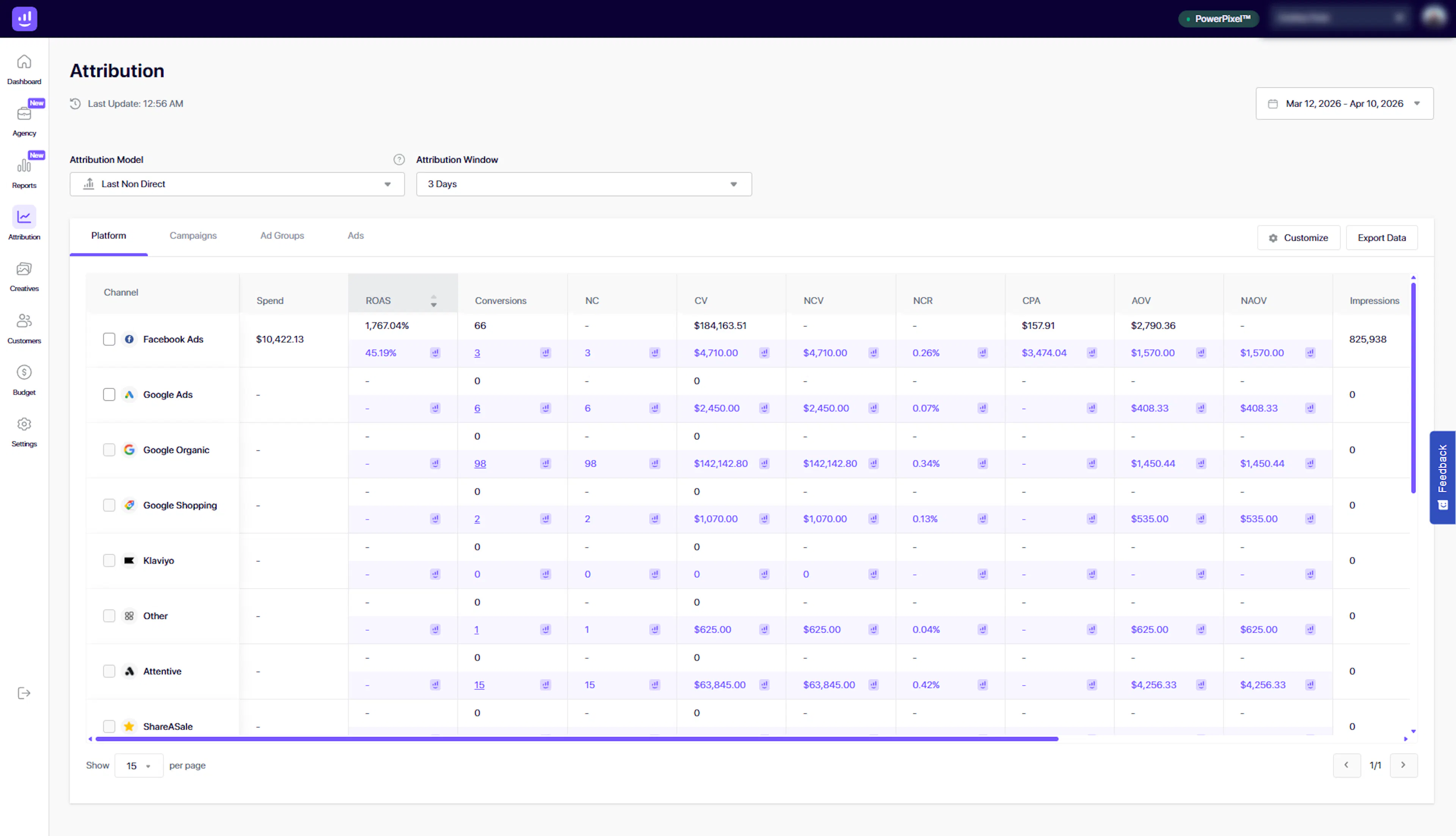Image resolution: width=1456 pixels, height=836 pixels.
Task: Click the Export Data button
Action: pyautogui.click(x=1381, y=238)
